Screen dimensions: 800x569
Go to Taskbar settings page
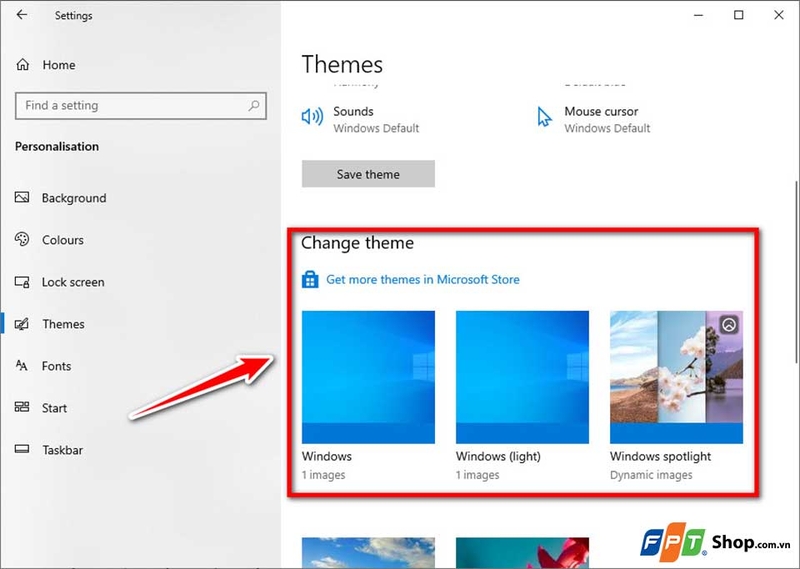62,450
